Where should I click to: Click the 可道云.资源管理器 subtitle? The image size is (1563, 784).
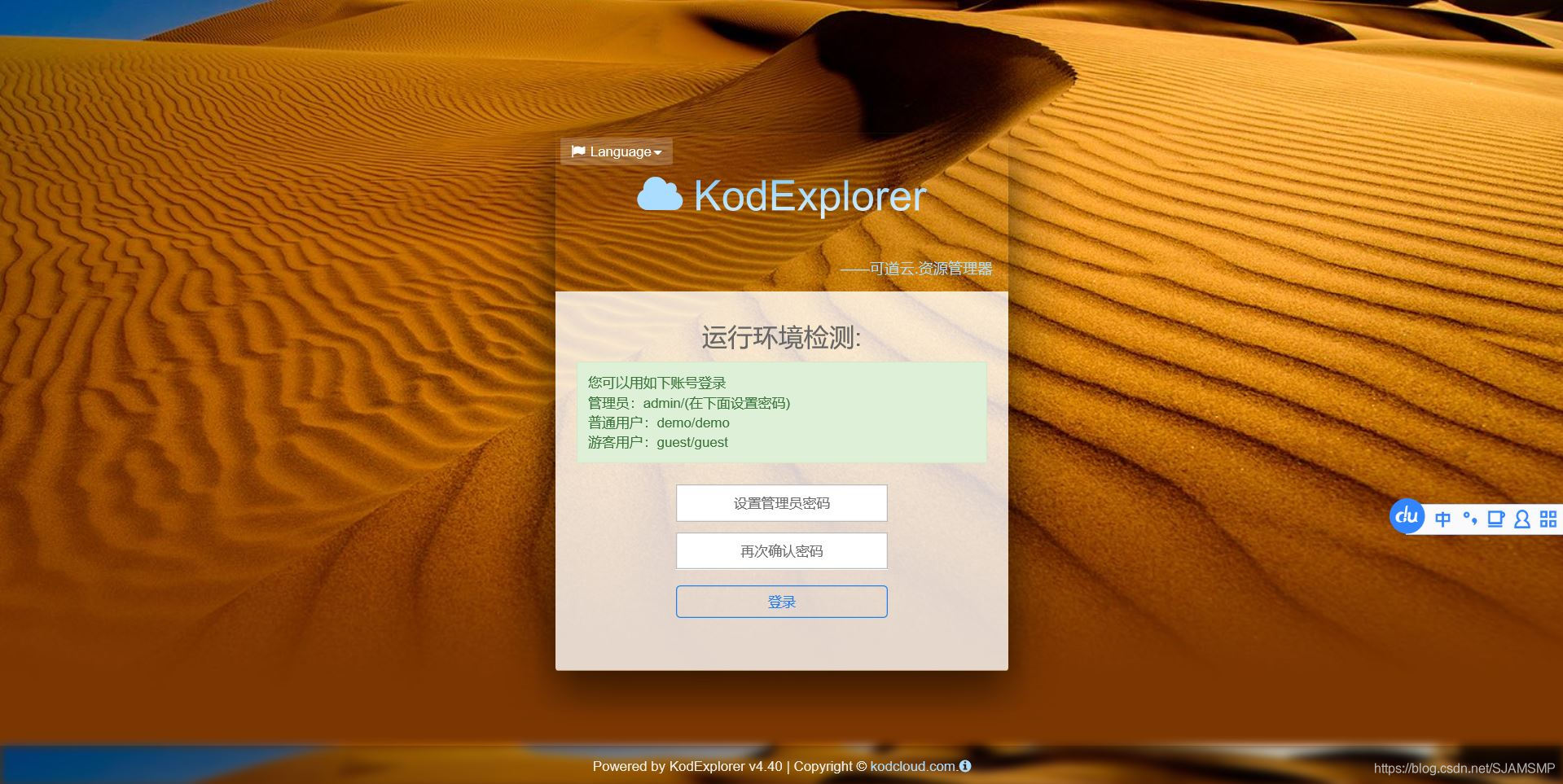[x=916, y=269]
